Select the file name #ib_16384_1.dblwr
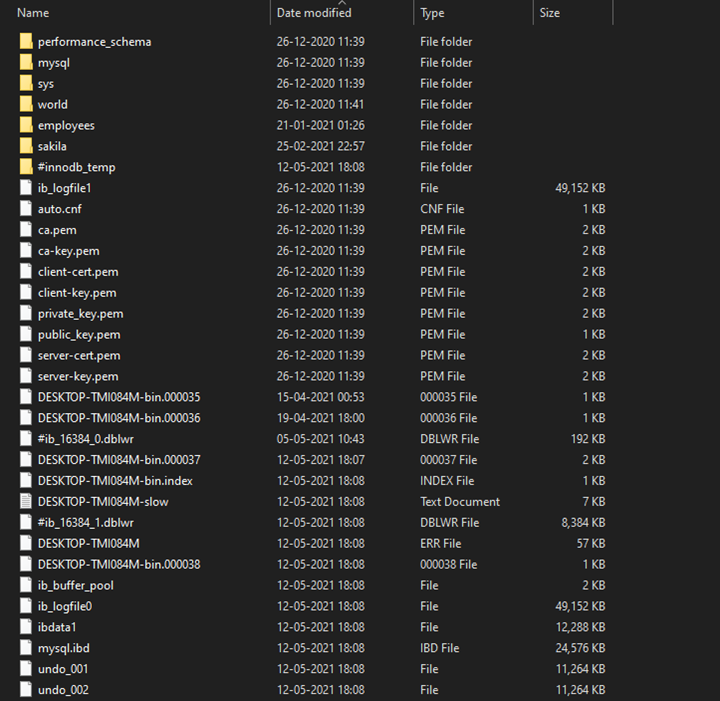The height and width of the screenshot is (701, 720). [86, 522]
